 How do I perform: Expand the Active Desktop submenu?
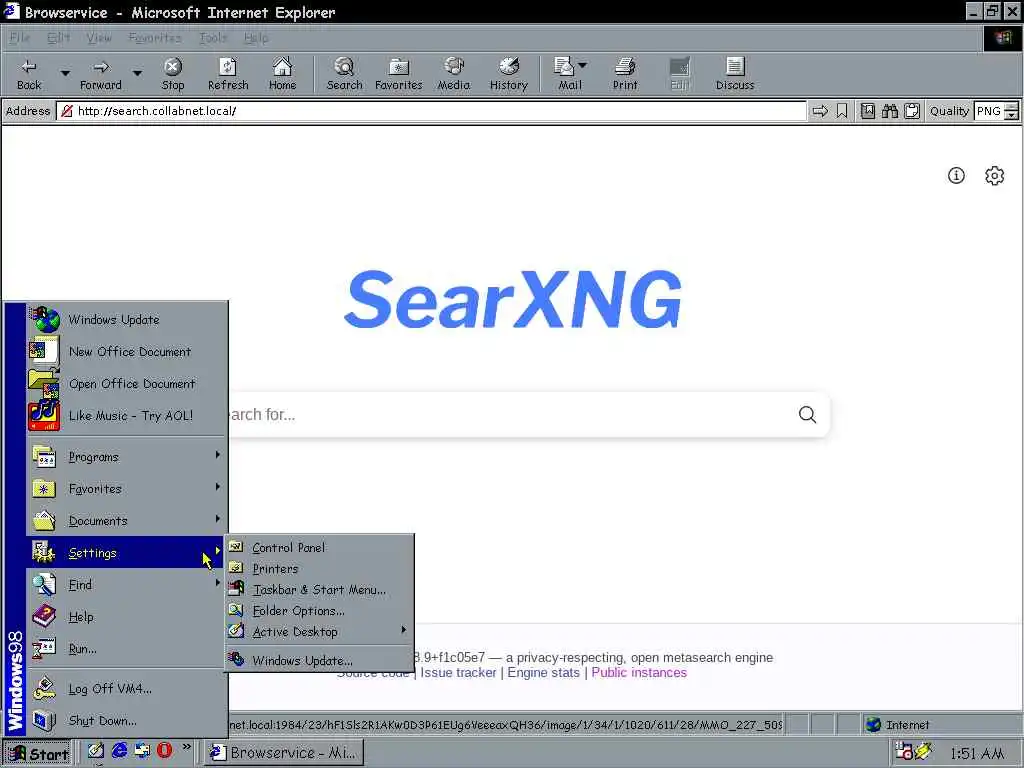319,632
